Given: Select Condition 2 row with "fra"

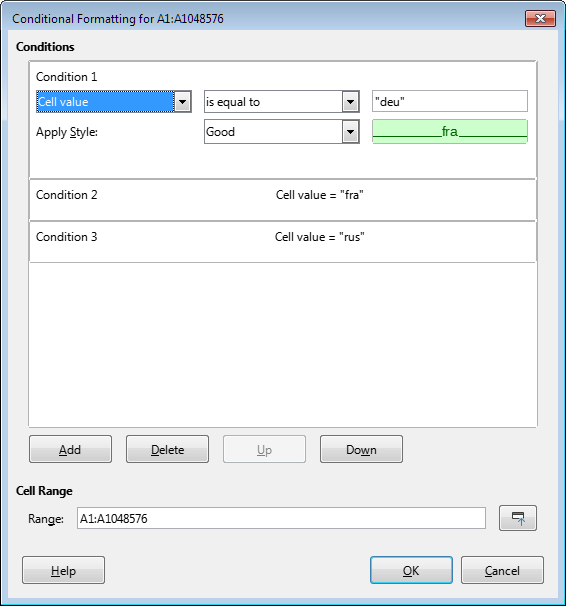Looking at the screenshot, I should click(x=283, y=200).
